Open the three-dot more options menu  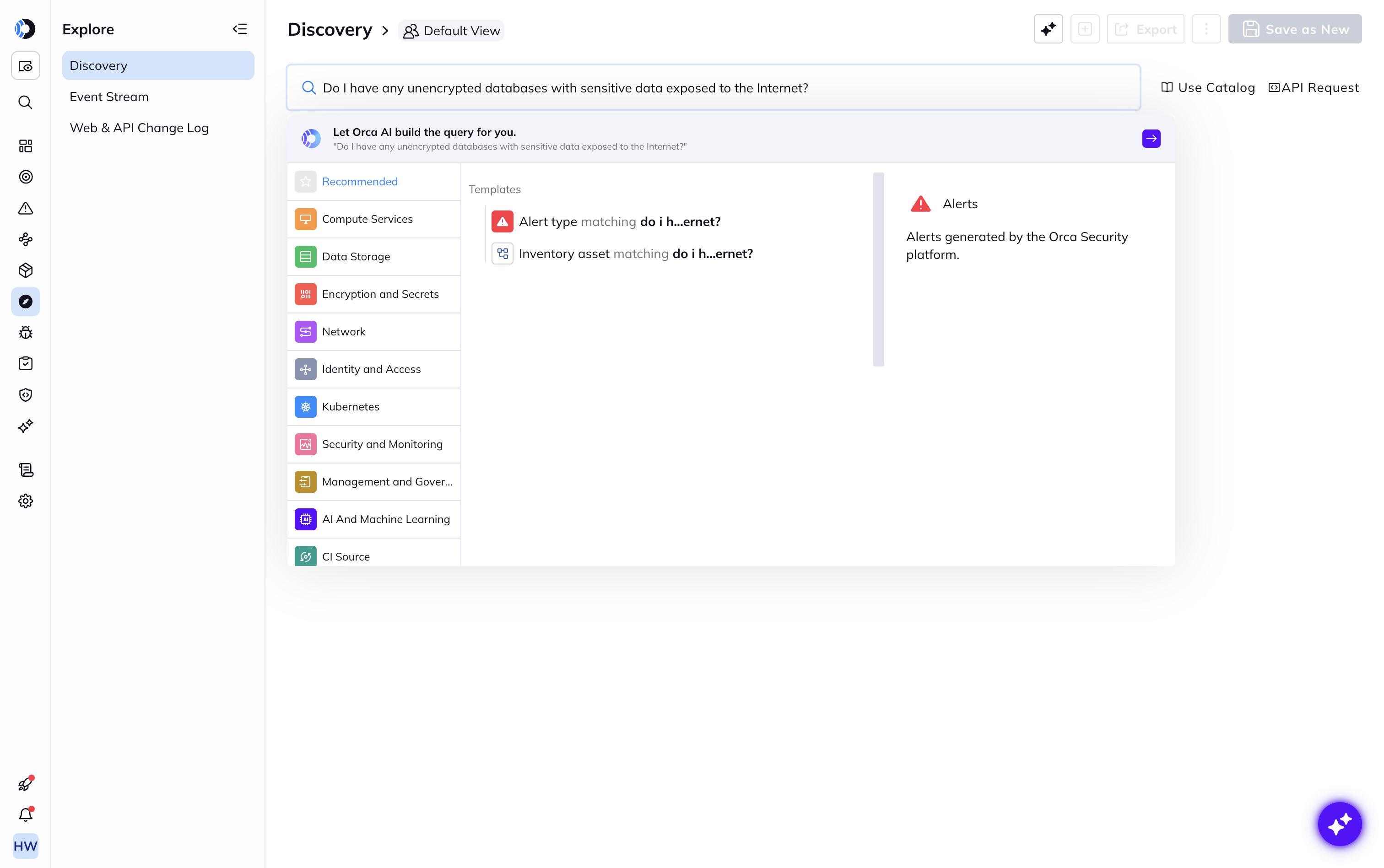click(1206, 29)
